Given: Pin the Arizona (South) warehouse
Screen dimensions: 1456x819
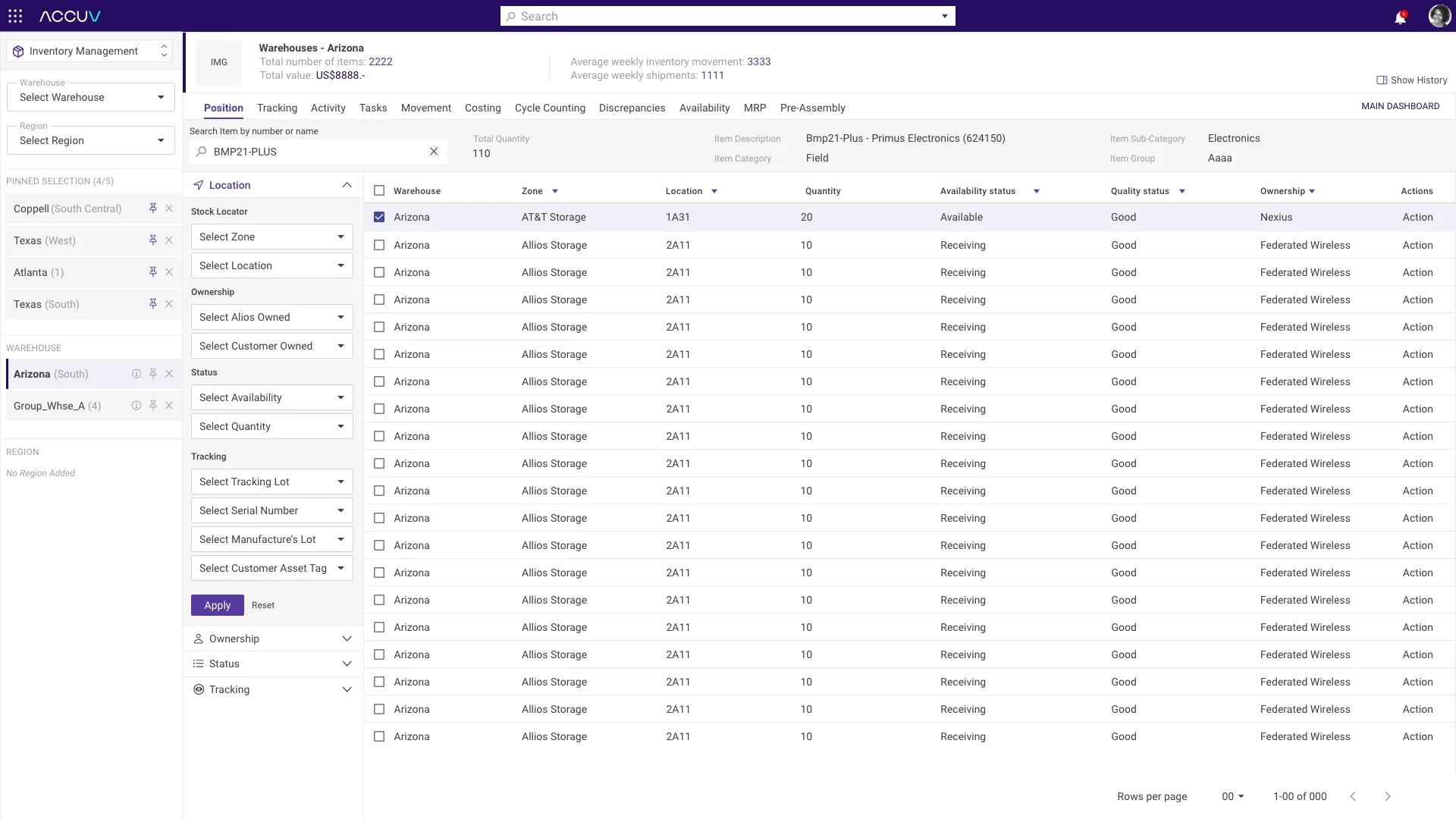Looking at the screenshot, I should click(152, 374).
